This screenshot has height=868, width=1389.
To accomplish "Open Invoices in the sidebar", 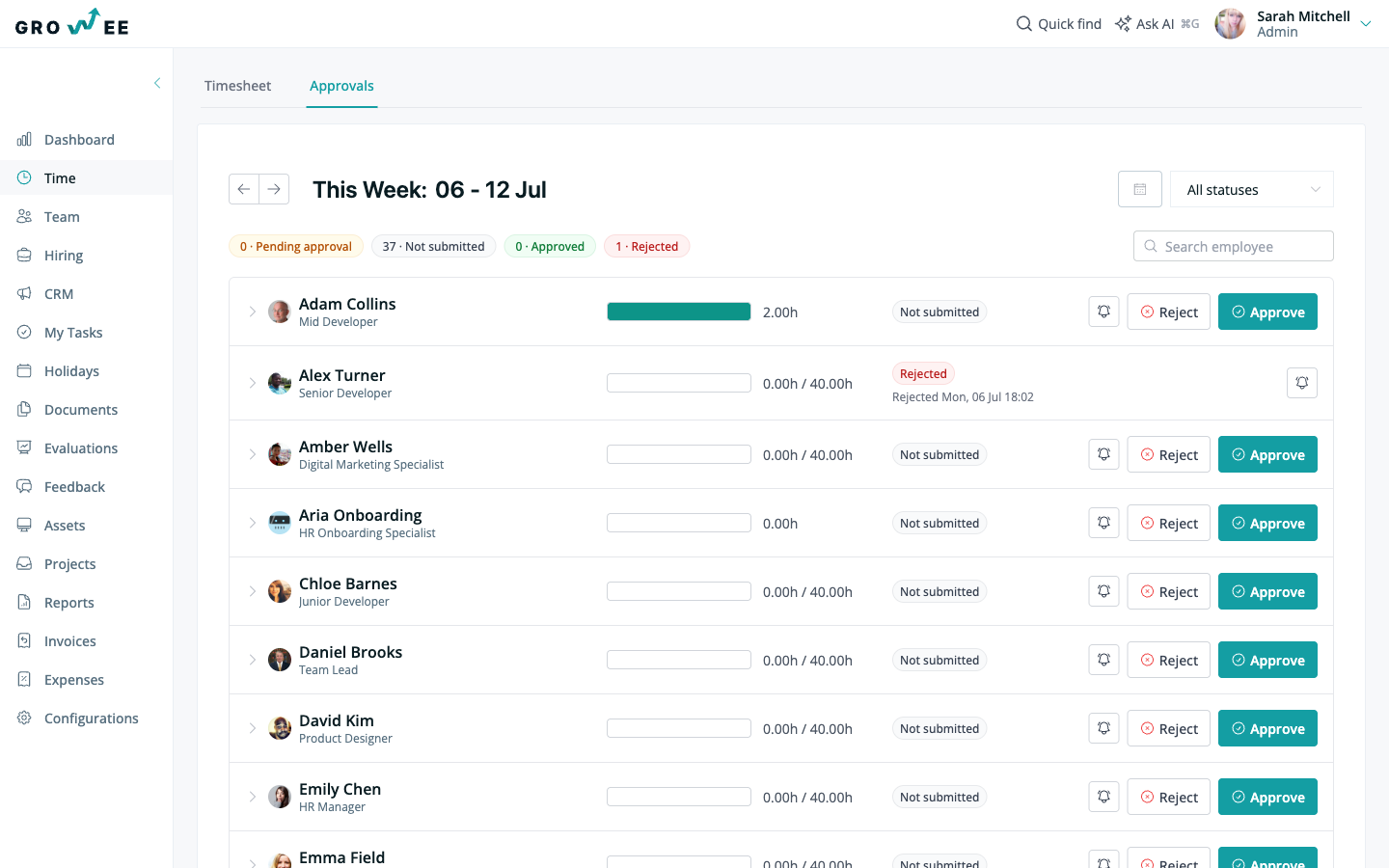I will (x=87, y=641).
